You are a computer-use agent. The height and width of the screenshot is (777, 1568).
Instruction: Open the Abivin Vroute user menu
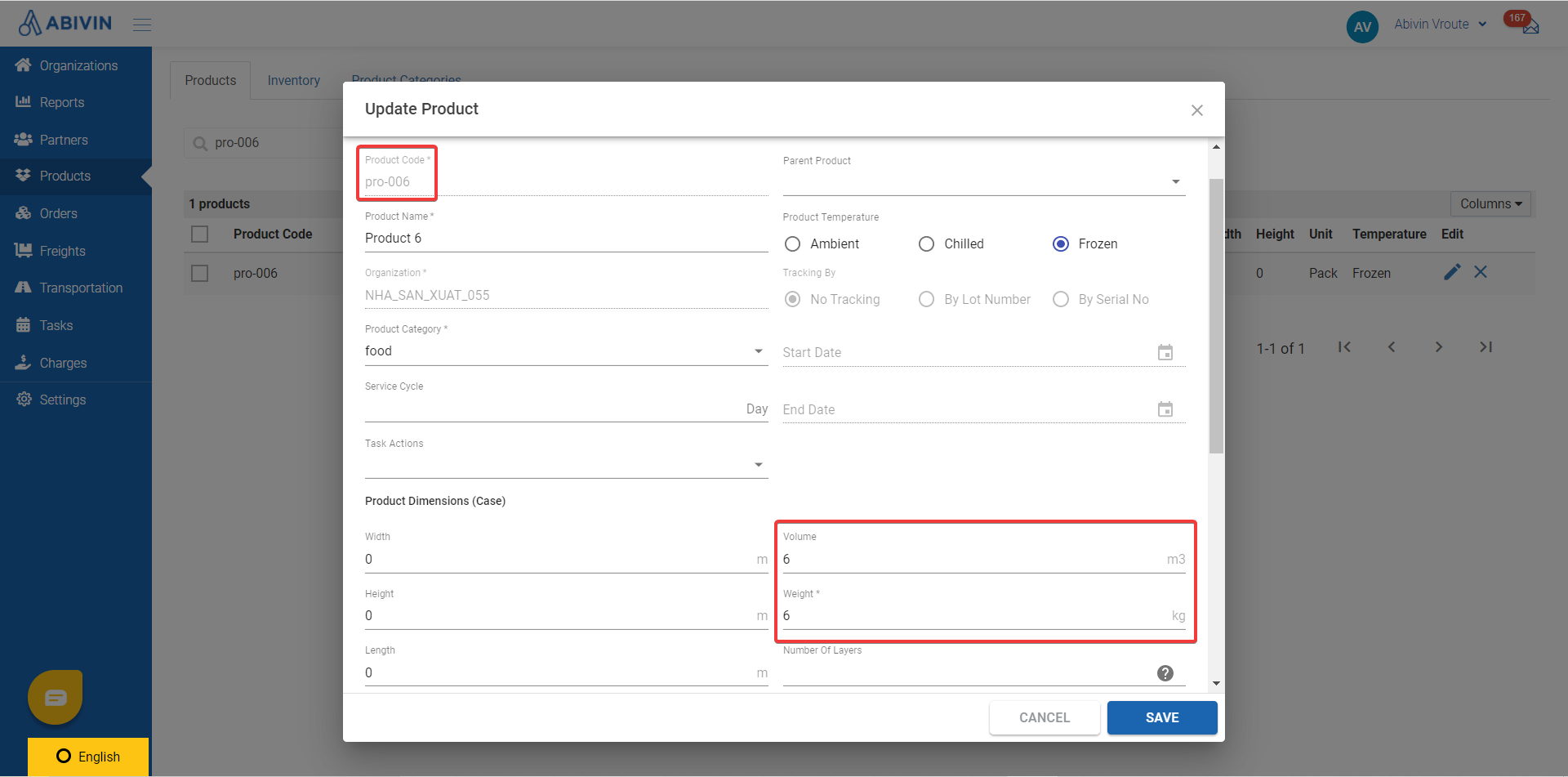point(1440,25)
